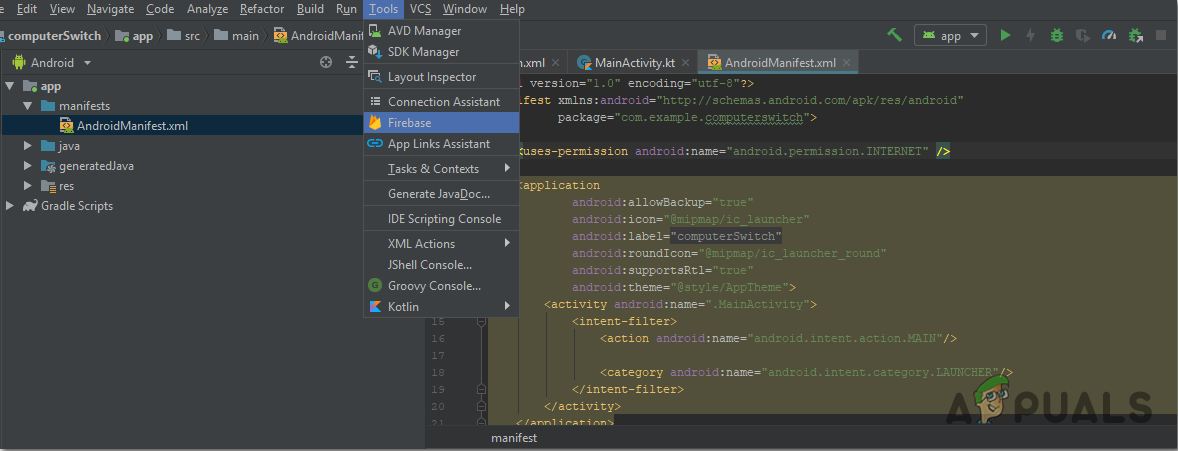The width and height of the screenshot is (1178, 451).
Task: Start debugging with the green bug icon
Action: [1057, 35]
